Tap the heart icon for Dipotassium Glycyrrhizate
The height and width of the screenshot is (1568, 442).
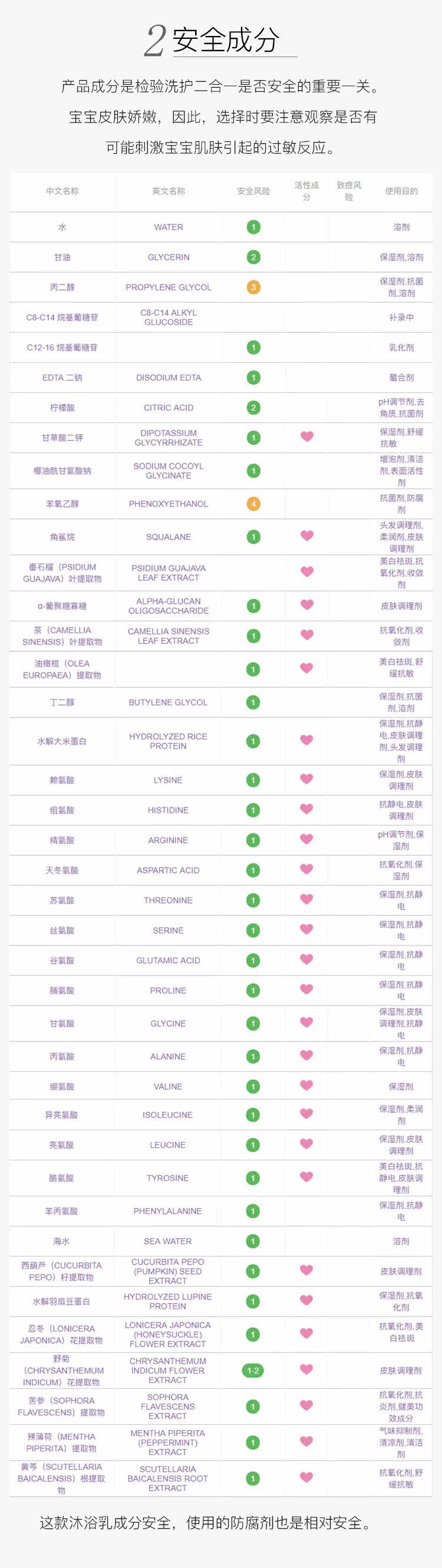307,436
